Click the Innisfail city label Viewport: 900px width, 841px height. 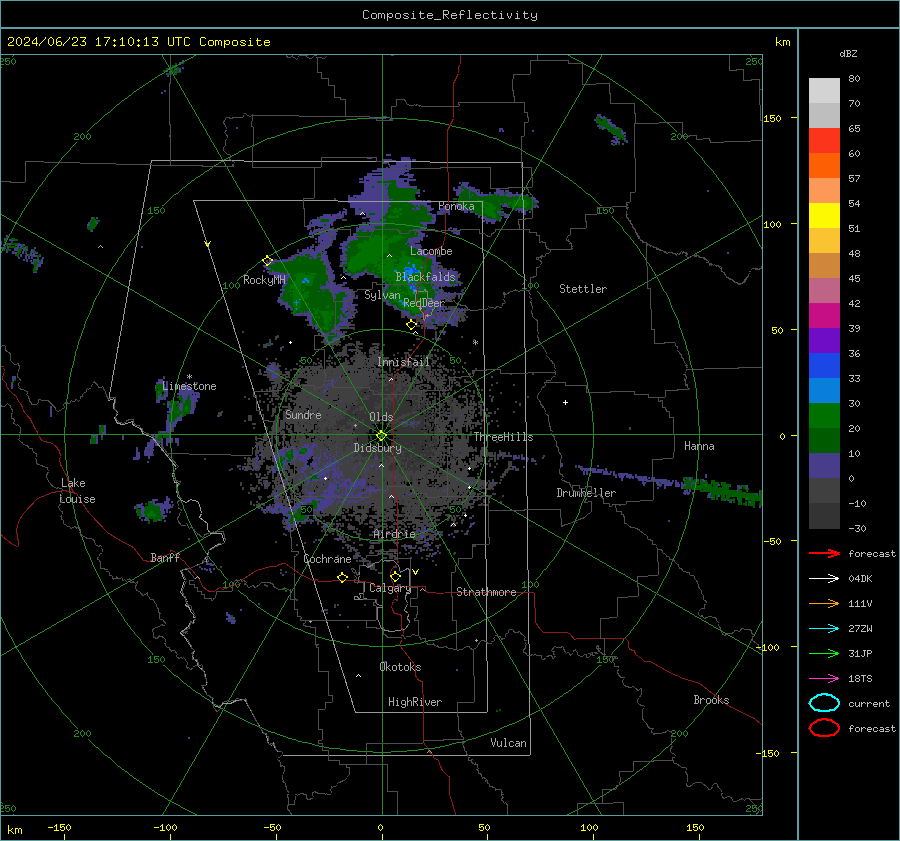coord(403,362)
